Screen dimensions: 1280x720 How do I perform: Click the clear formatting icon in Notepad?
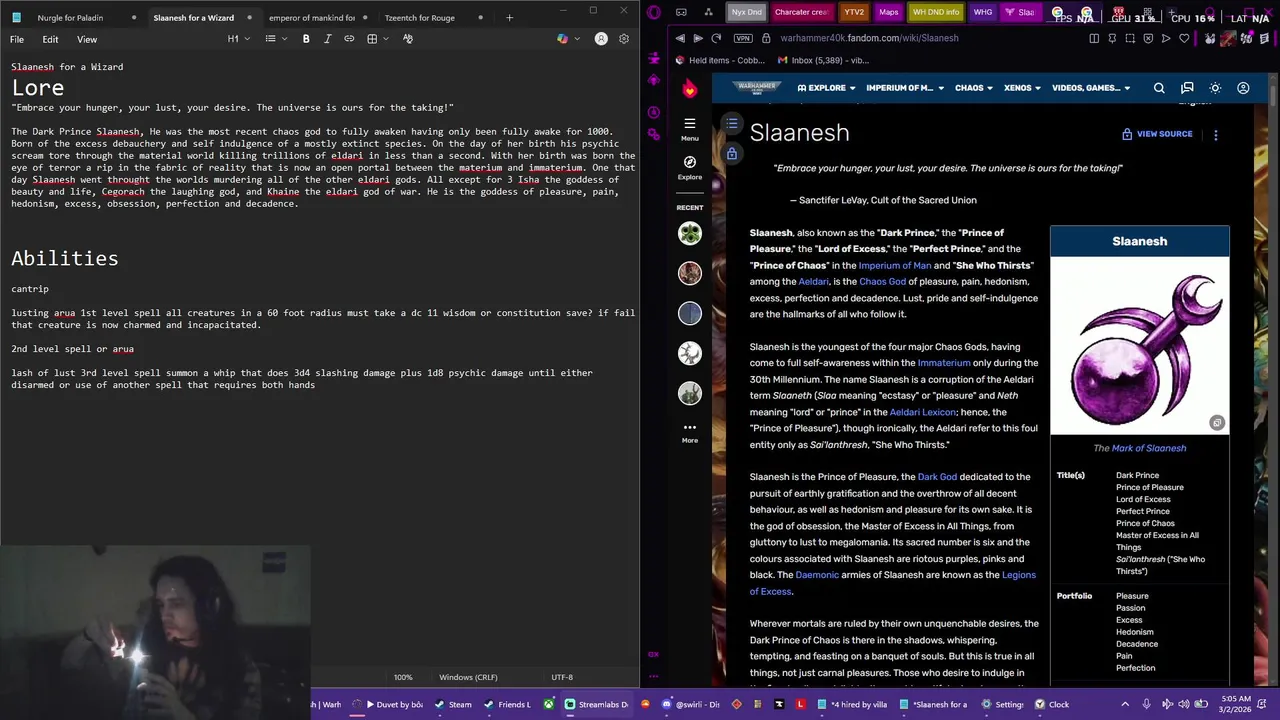point(408,39)
